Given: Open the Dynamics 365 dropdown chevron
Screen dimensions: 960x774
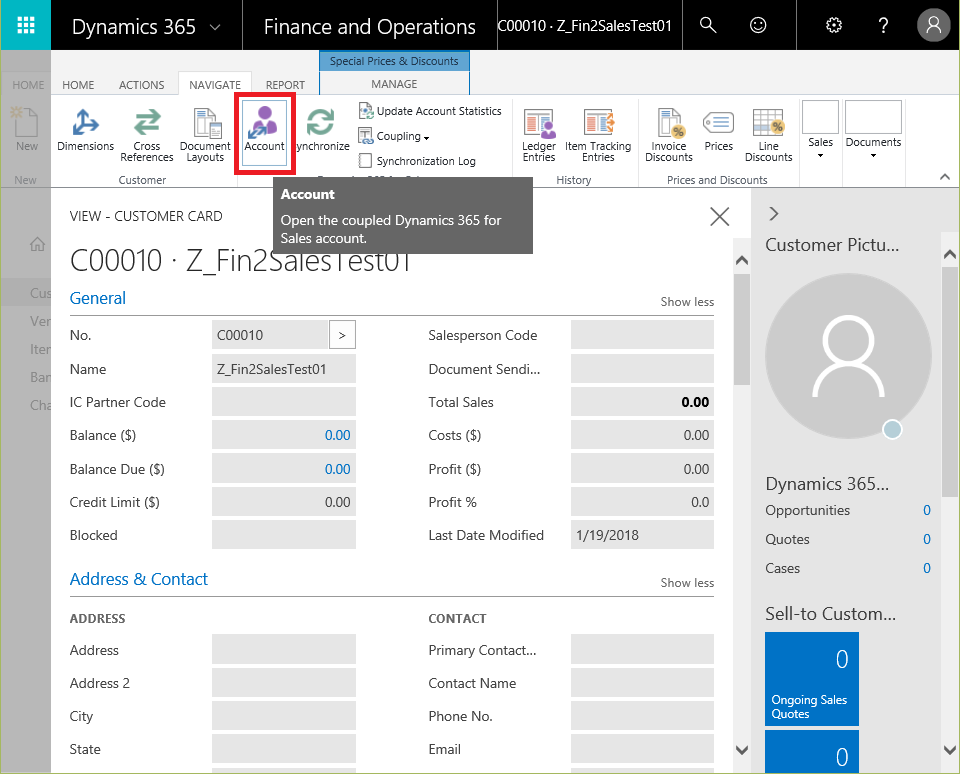Looking at the screenshot, I should click(x=215, y=27).
